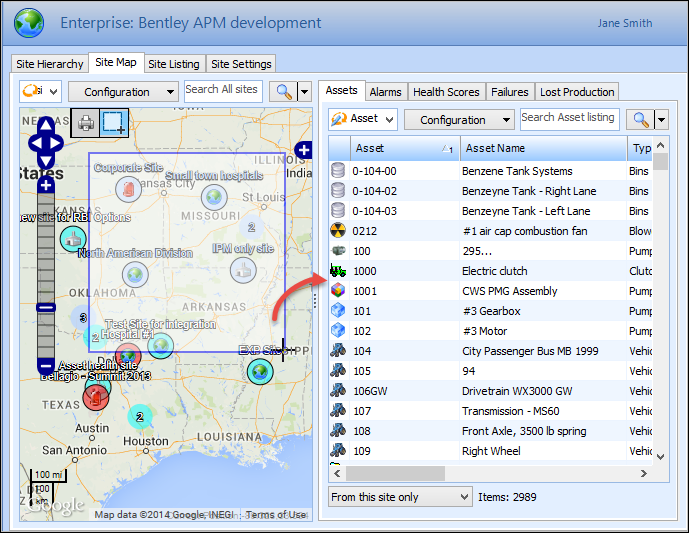Click the zoom in plus on map slider
Viewport: 689px width, 533px height.
45,185
